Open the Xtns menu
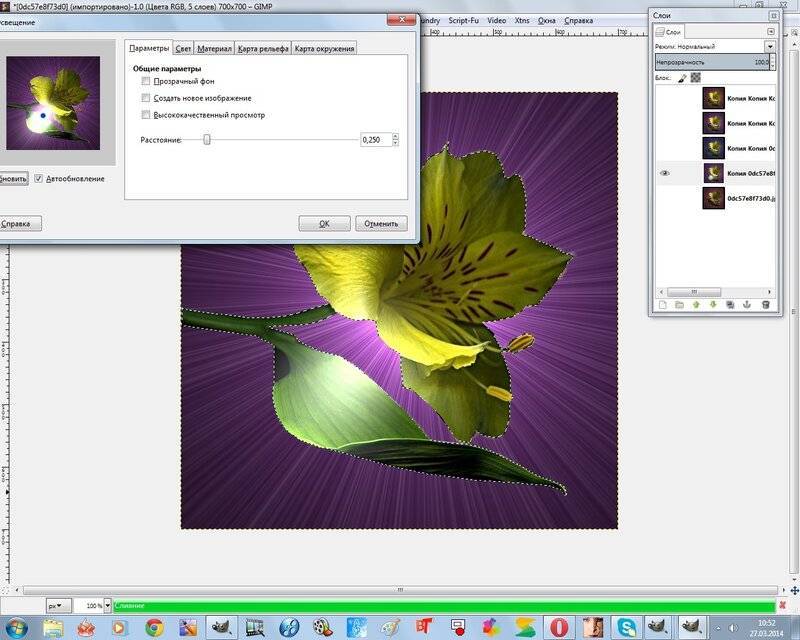800x640 pixels. [x=522, y=20]
